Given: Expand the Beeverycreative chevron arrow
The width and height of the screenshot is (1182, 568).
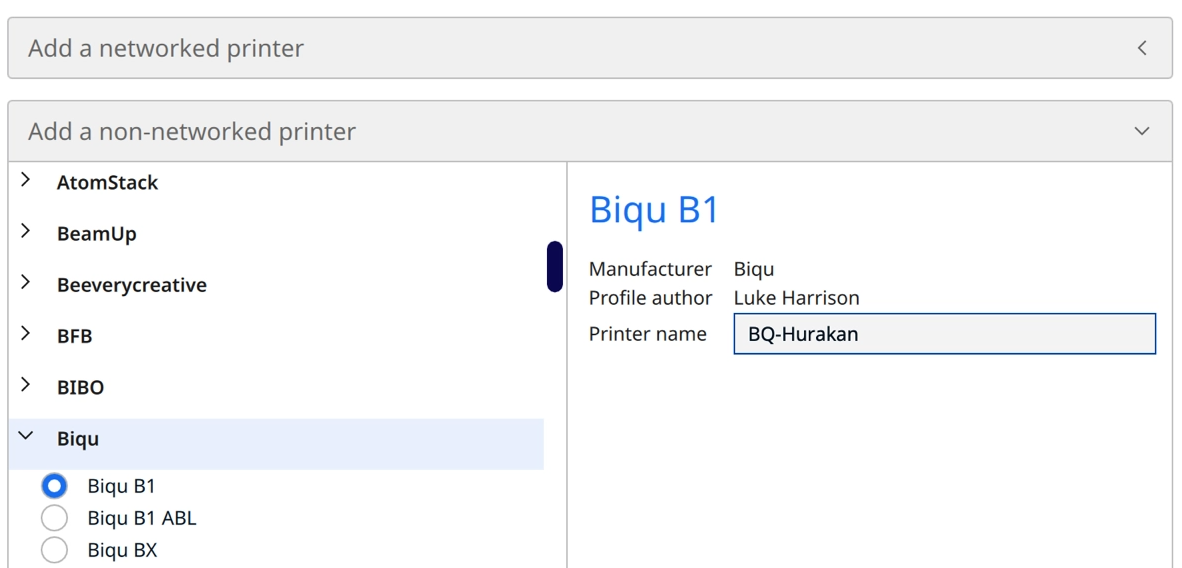Looking at the screenshot, I should point(26,283).
